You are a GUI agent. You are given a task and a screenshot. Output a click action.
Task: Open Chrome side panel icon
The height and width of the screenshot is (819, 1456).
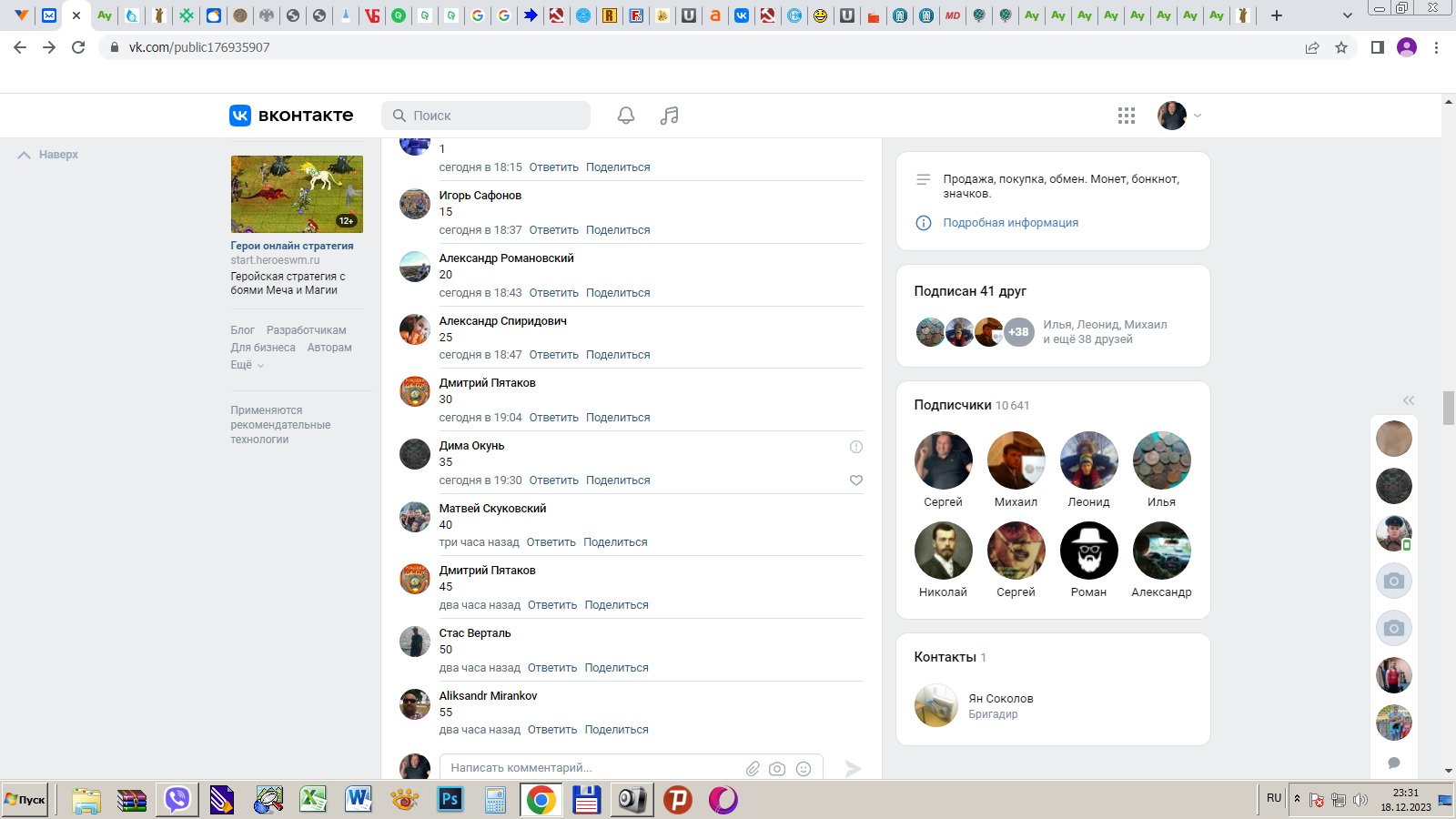pyautogui.click(x=1378, y=47)
